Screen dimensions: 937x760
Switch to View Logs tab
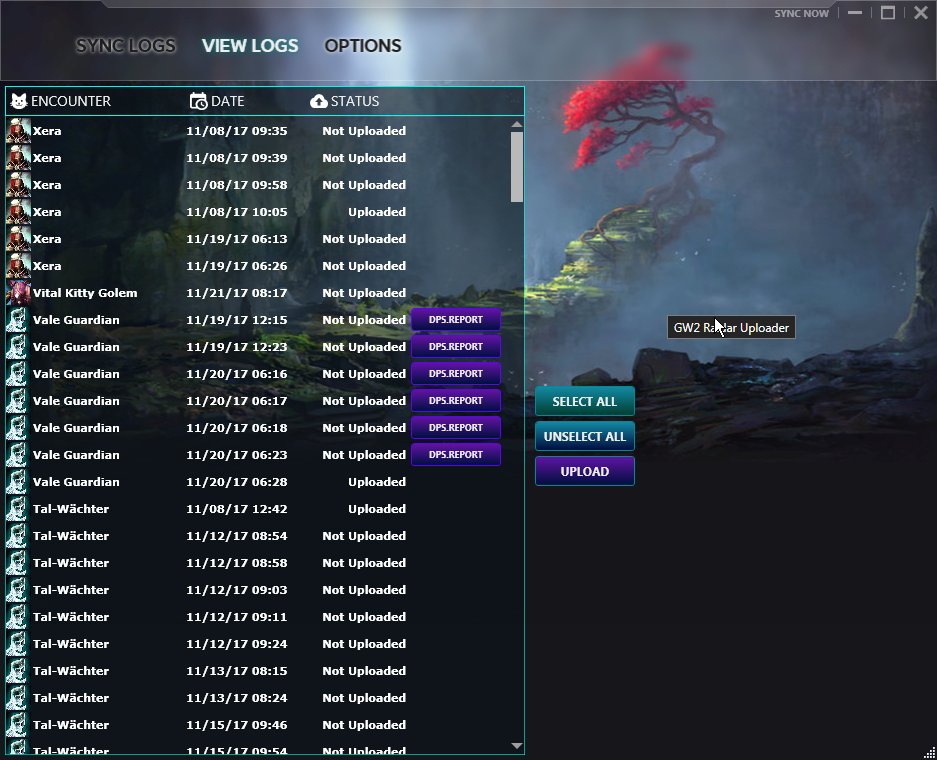tap(250, 45)
